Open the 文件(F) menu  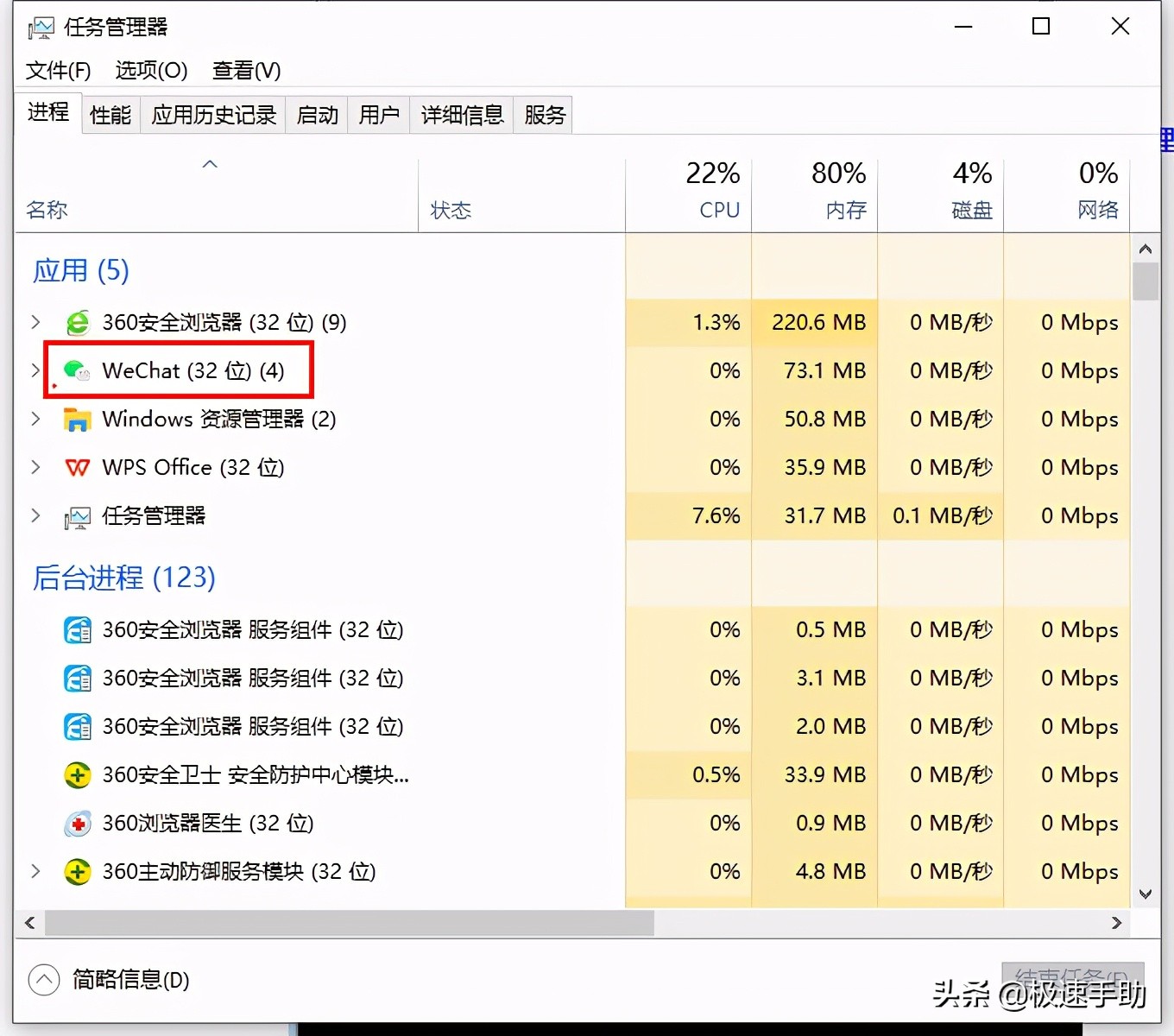pos(58,71)
